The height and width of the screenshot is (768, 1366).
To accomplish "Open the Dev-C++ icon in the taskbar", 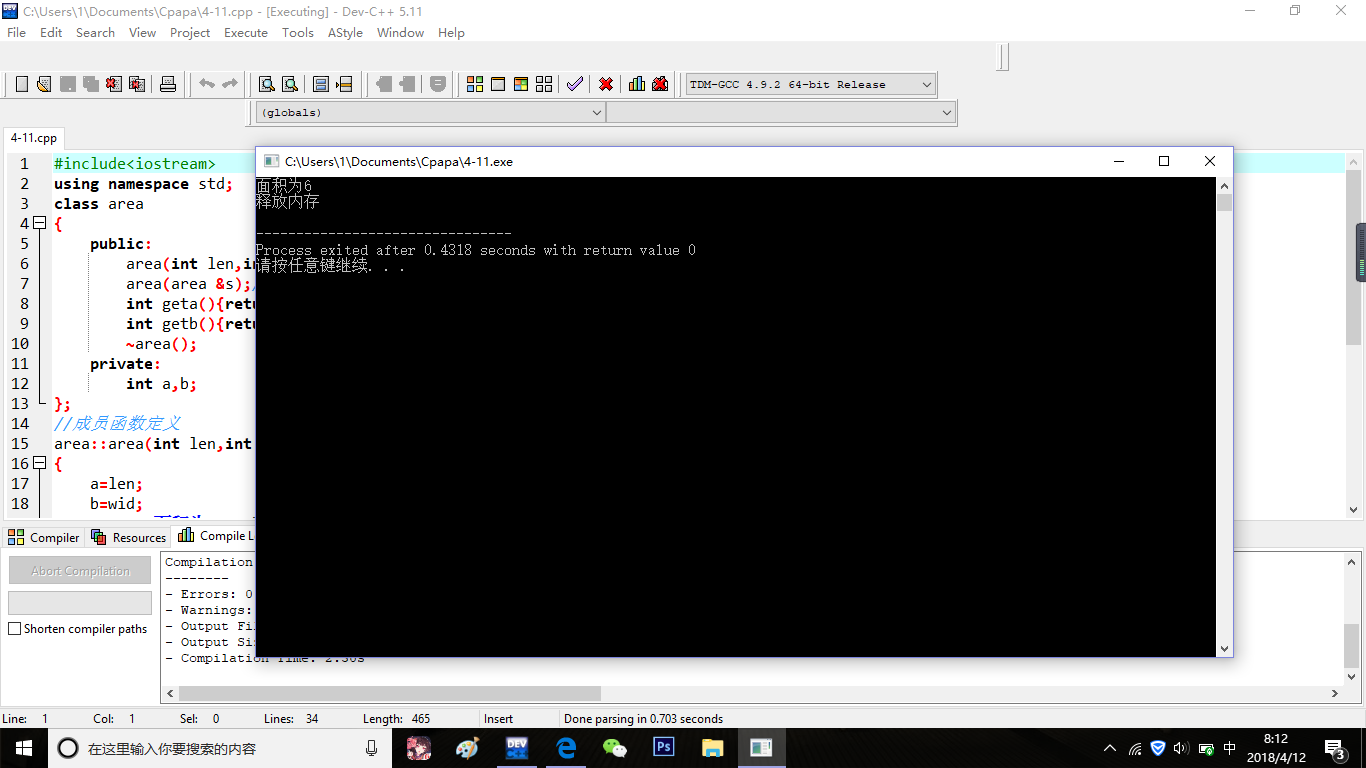I will (x=517, y=747).
